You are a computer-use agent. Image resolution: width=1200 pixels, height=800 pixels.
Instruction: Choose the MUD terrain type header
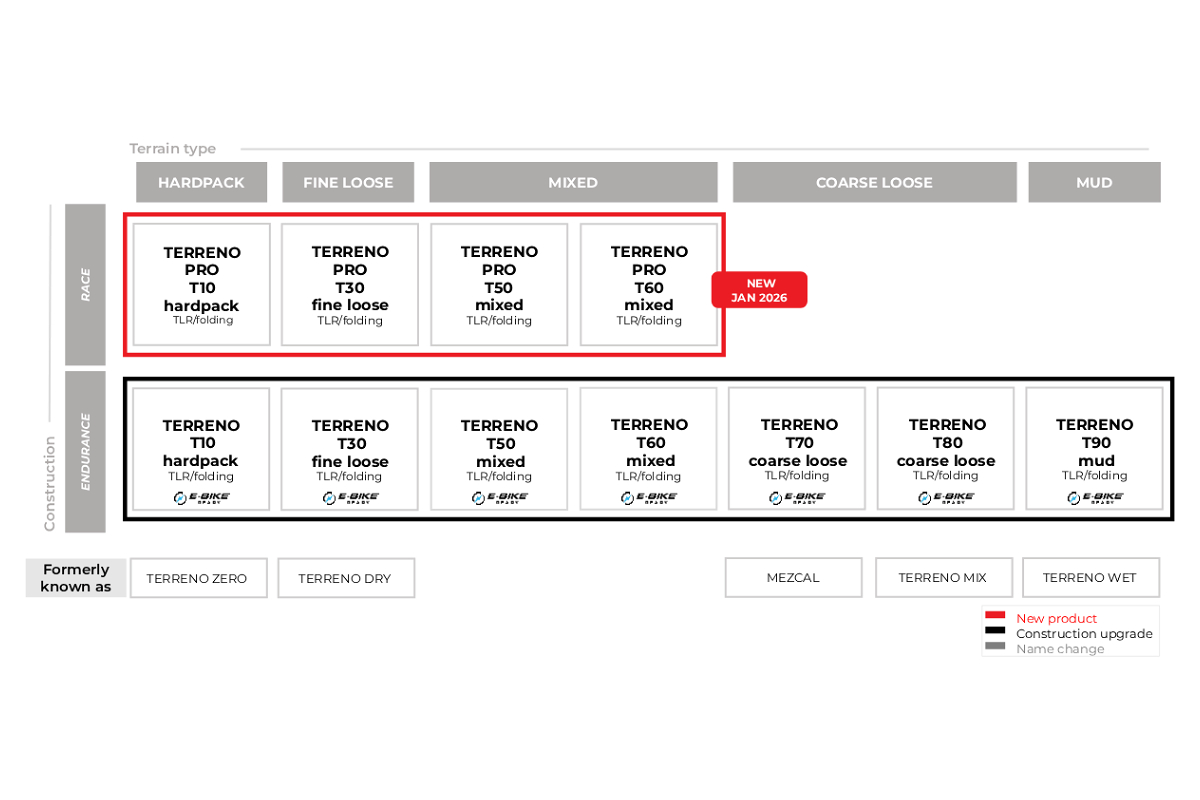tap(1094, 183)
